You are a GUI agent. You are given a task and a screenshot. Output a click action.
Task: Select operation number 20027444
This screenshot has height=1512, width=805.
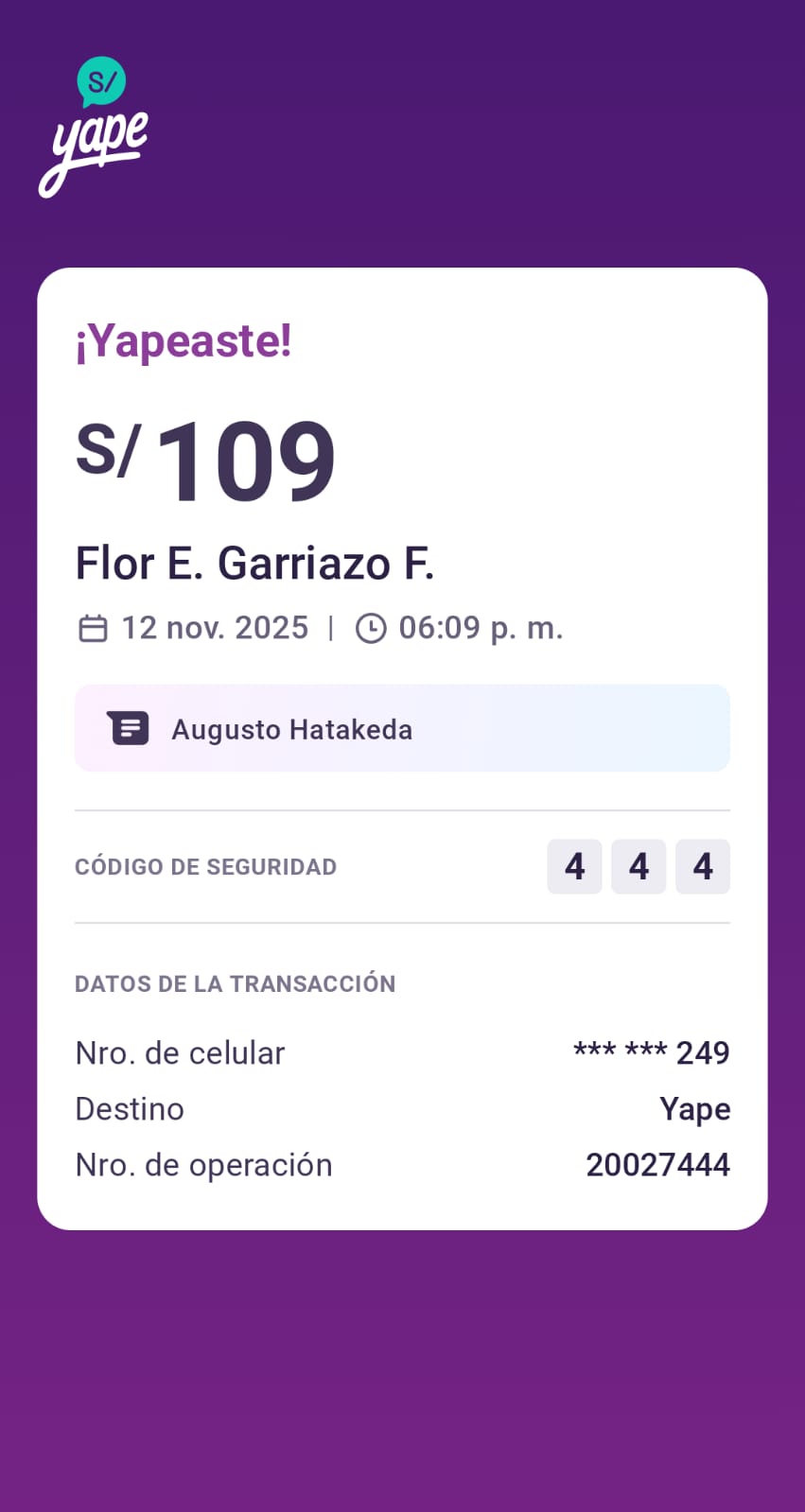click(x=657, y=1165)
